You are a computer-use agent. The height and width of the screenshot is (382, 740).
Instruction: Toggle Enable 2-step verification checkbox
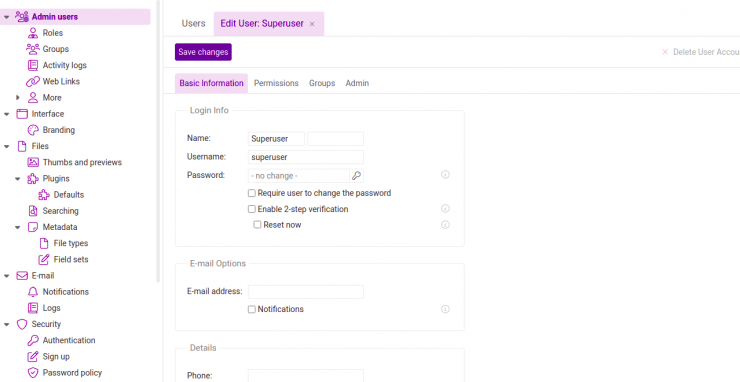point(252,209)
